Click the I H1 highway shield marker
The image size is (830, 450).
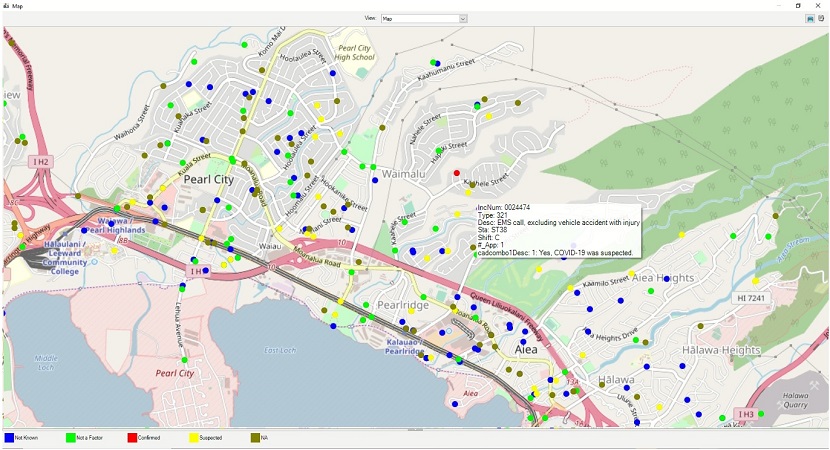(x=197, y=271)
